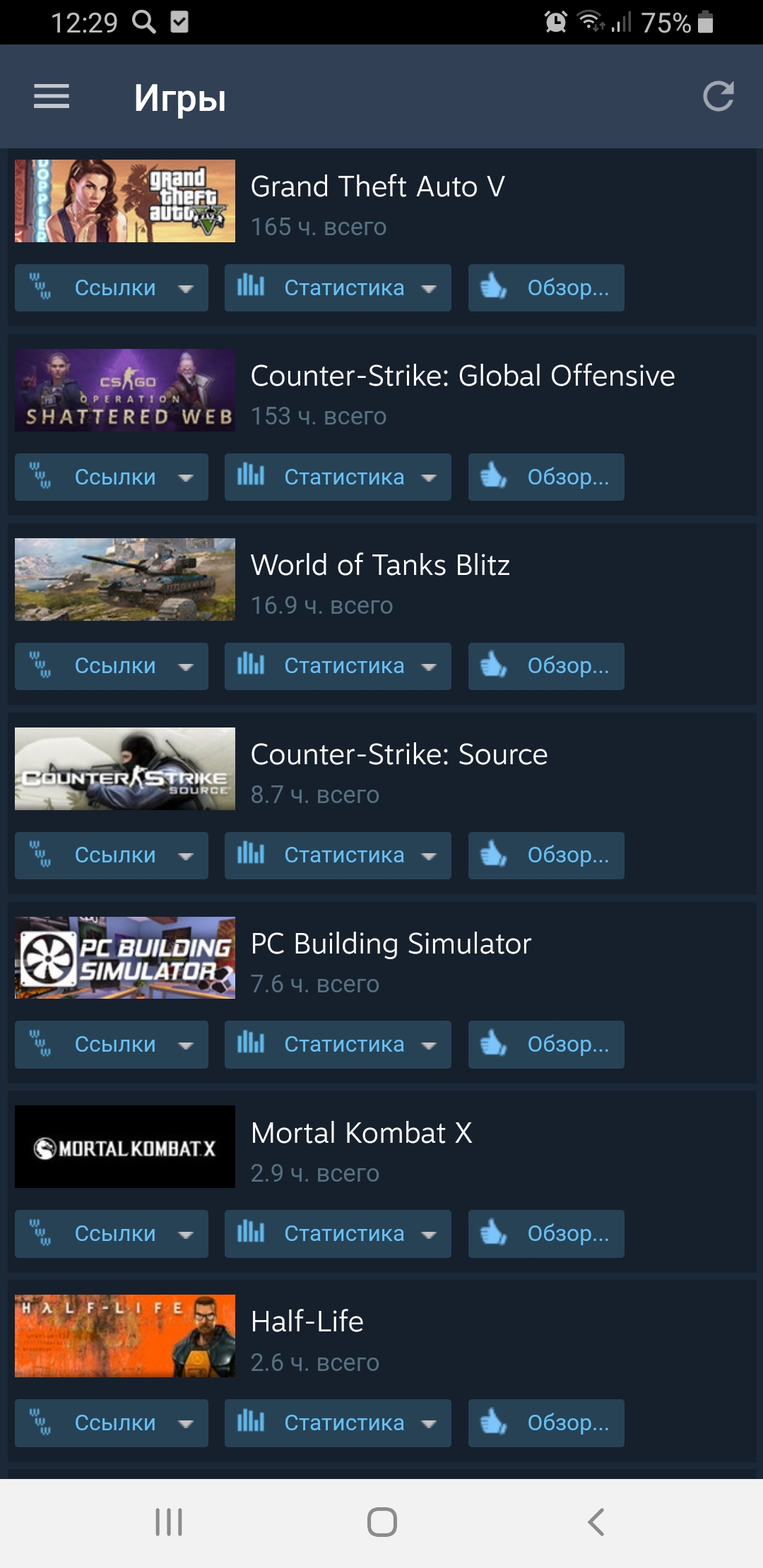This screenshot has width=763, height=1568.
Task: Click links icon for Mortal Kombat X
Action: point(40,1233)
